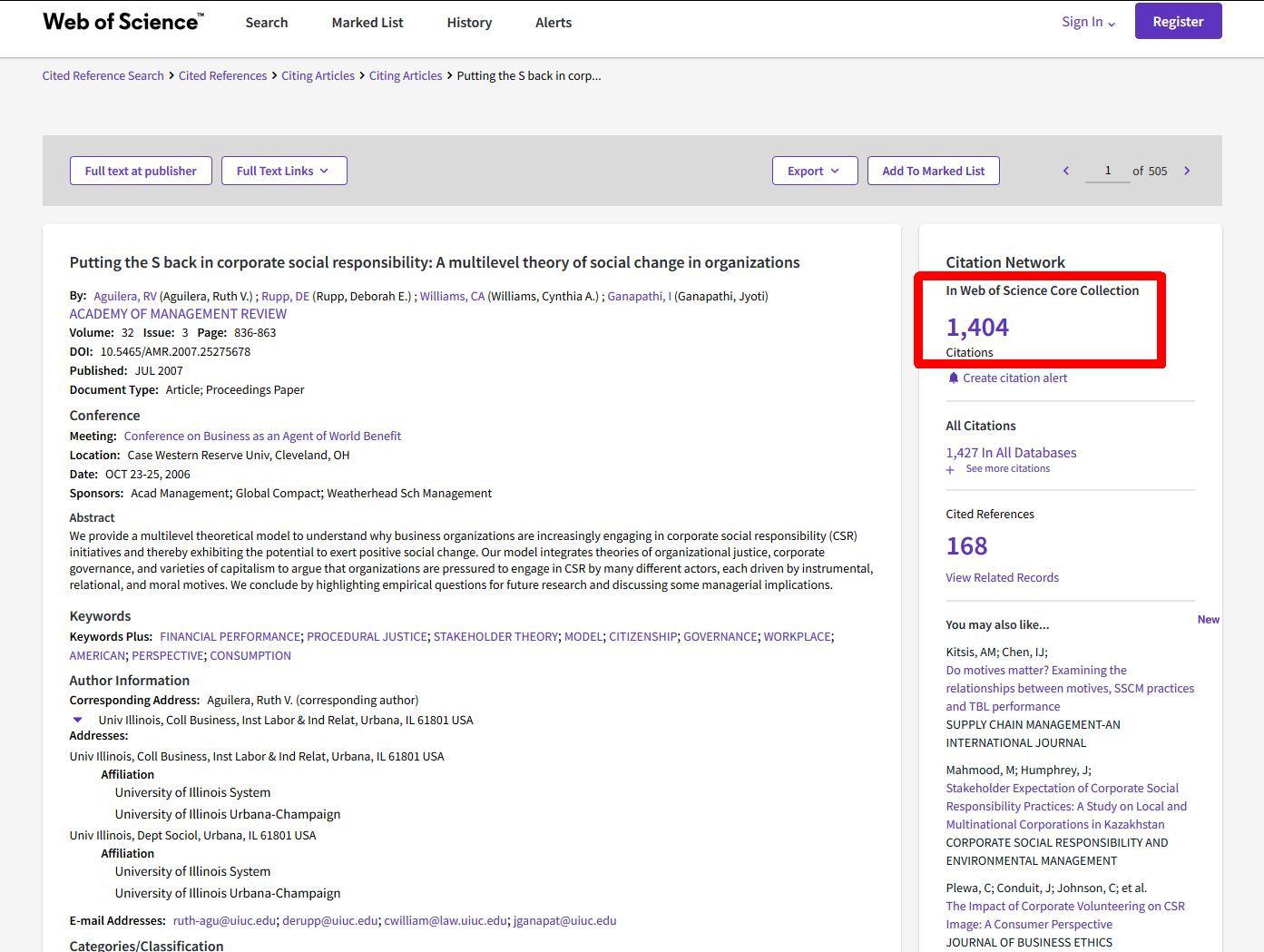The image size is (1264, 952).
Task: Click the first Citing Articles breadcrumb
Action: (318, 75)
